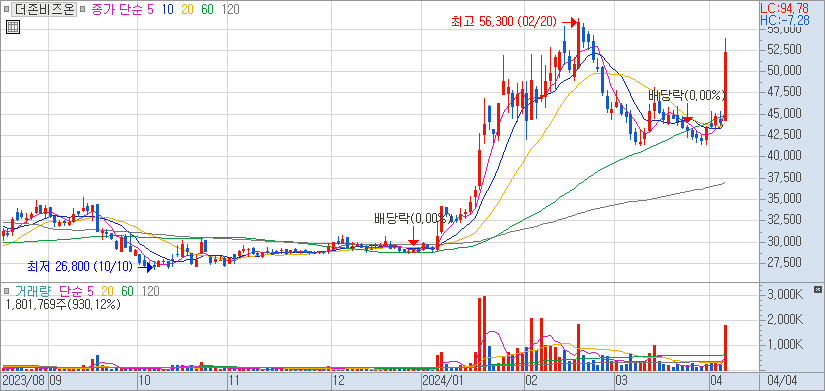Screen dimensions: 825x391
Task: Select the 종가 단순 price indicator label
Action: pos(117,9)
